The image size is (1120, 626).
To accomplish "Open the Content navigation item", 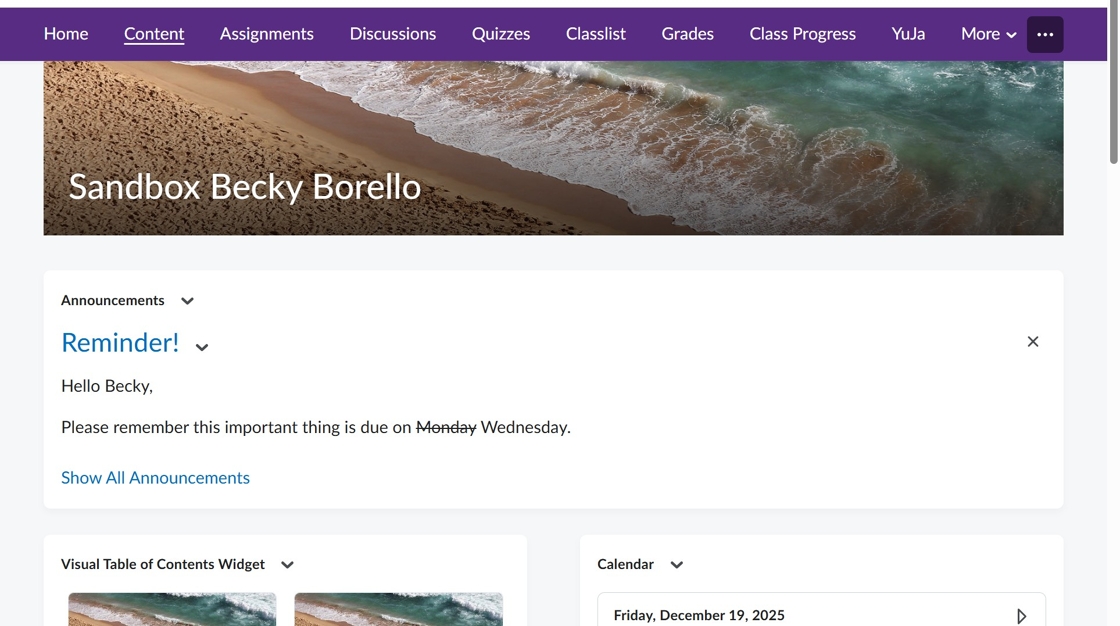I will pyautogui.click(x=154, y=34).
